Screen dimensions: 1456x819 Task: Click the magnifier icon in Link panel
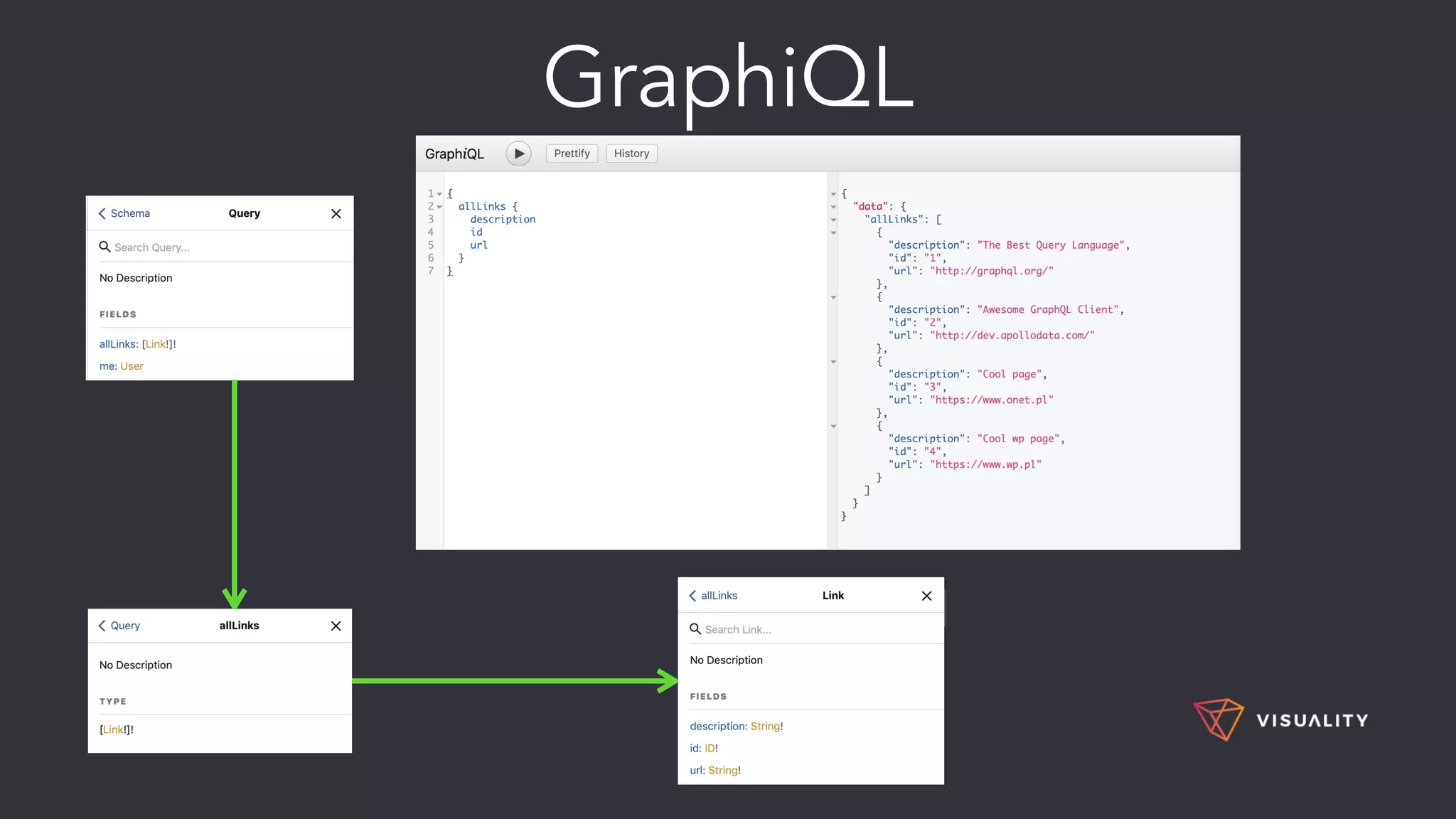coord(695,629)
